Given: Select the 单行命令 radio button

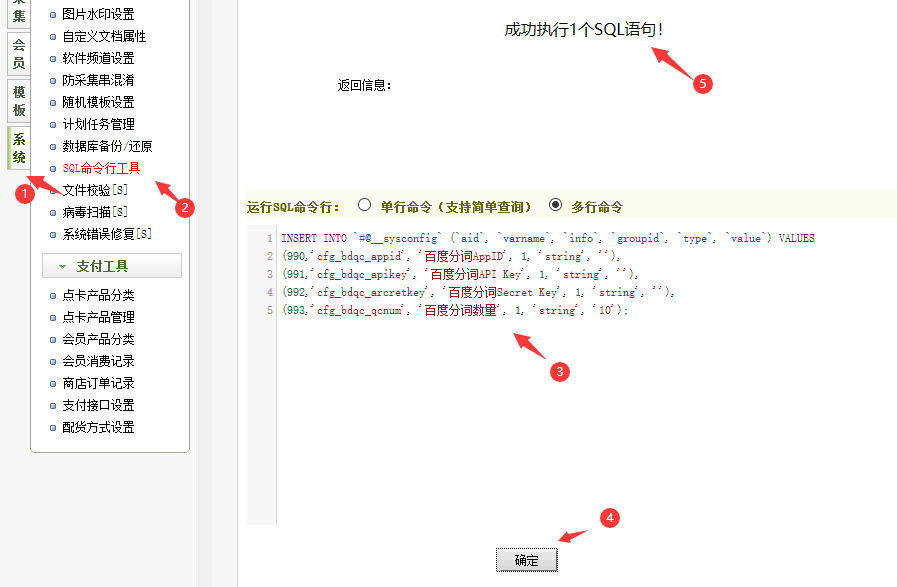Looking at the screenshot, I should point(364,206).
